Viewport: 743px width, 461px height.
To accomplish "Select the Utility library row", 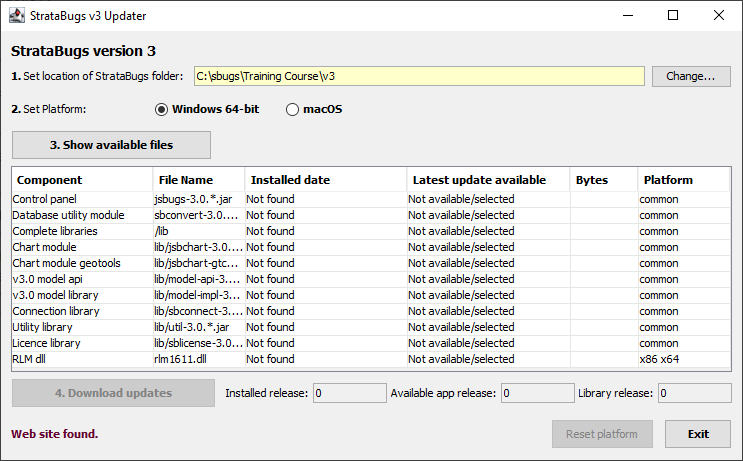I will tap(371, 327).
